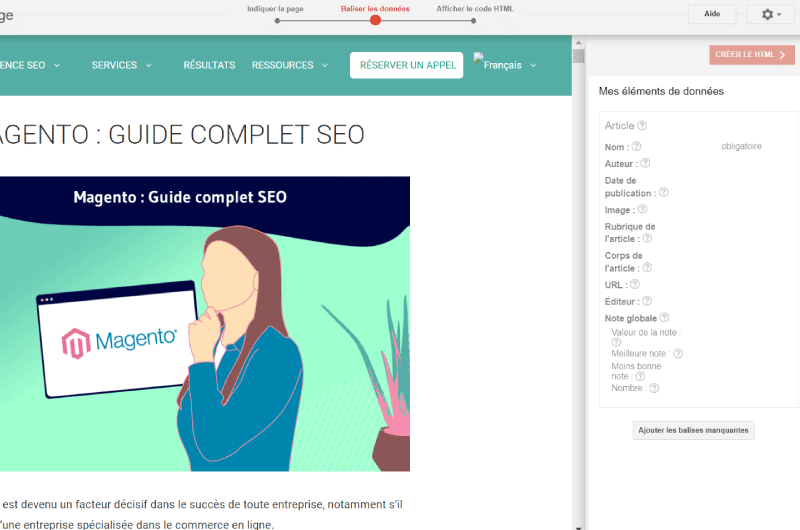Click help icon beside Nombre field

tap(654, 388)
